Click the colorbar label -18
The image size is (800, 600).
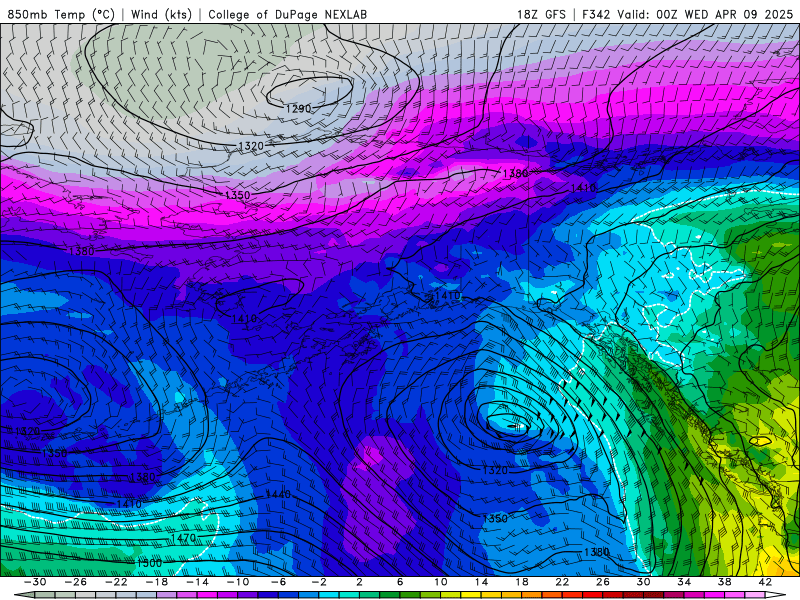(x=157, y=582)
